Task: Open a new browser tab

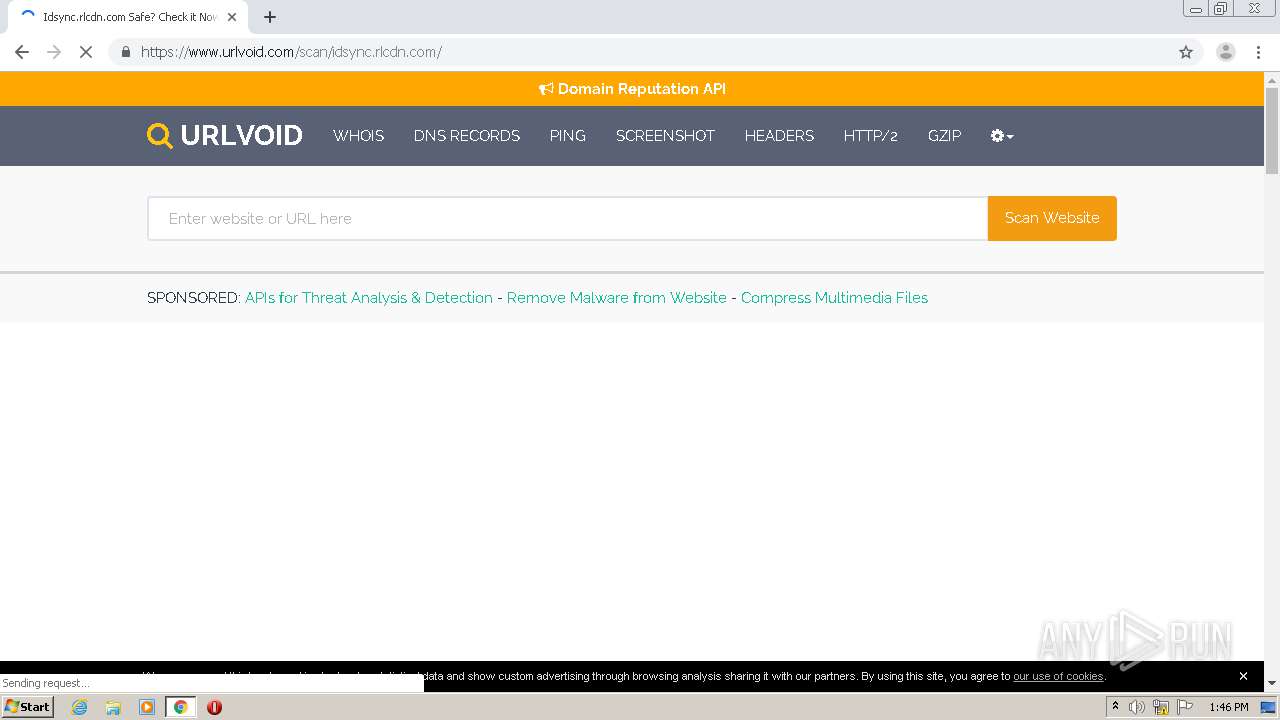Action: pos(270,17)
